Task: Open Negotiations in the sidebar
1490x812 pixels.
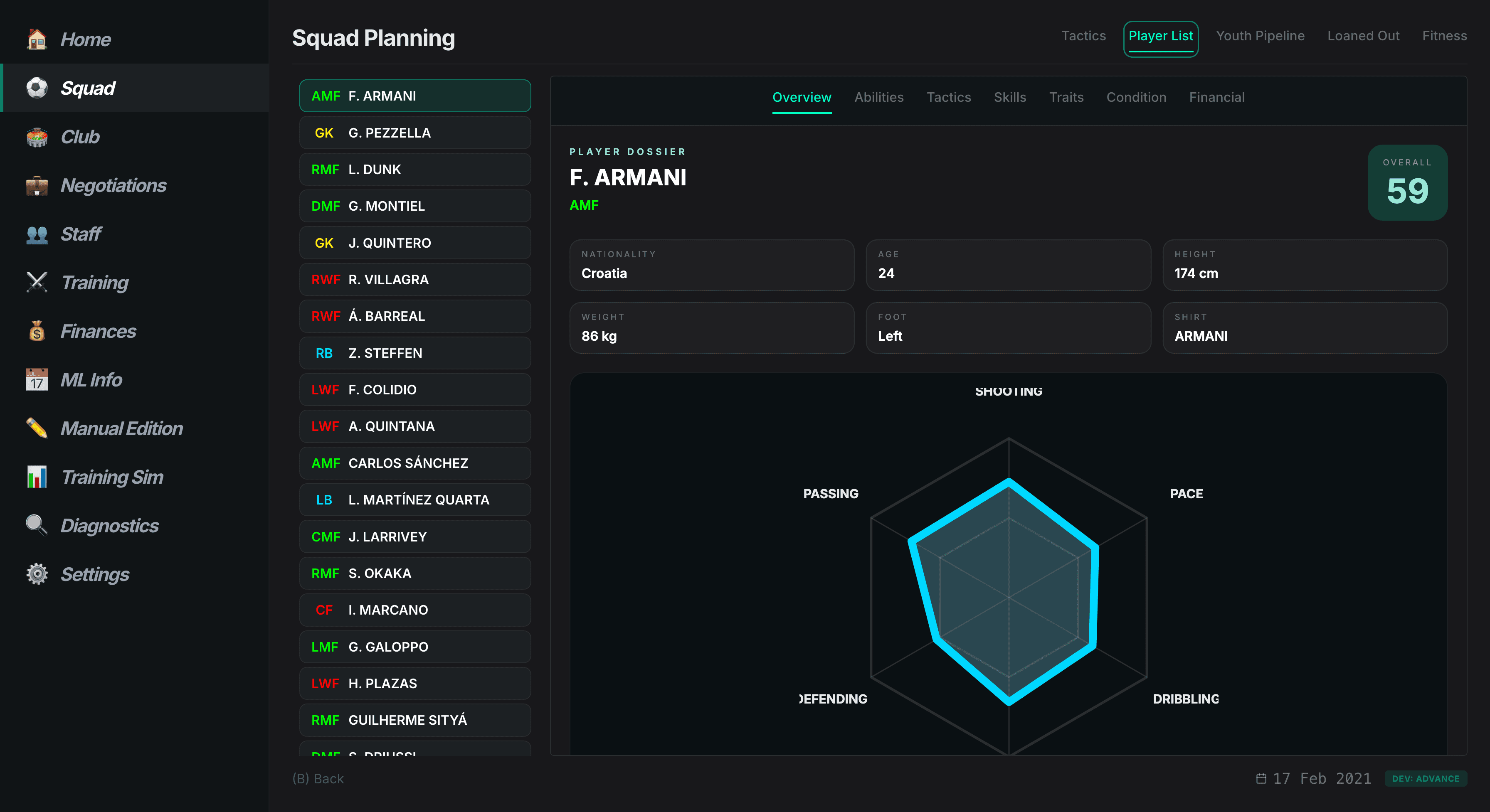Action: [134, 185]
